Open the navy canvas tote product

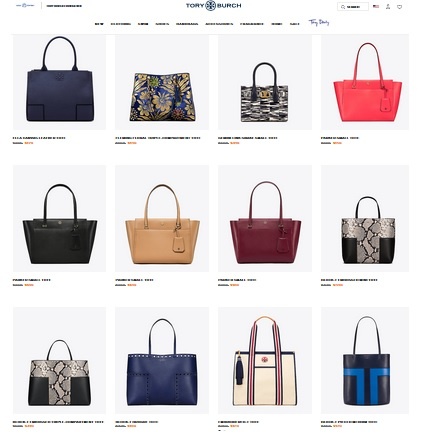[59, 82]
